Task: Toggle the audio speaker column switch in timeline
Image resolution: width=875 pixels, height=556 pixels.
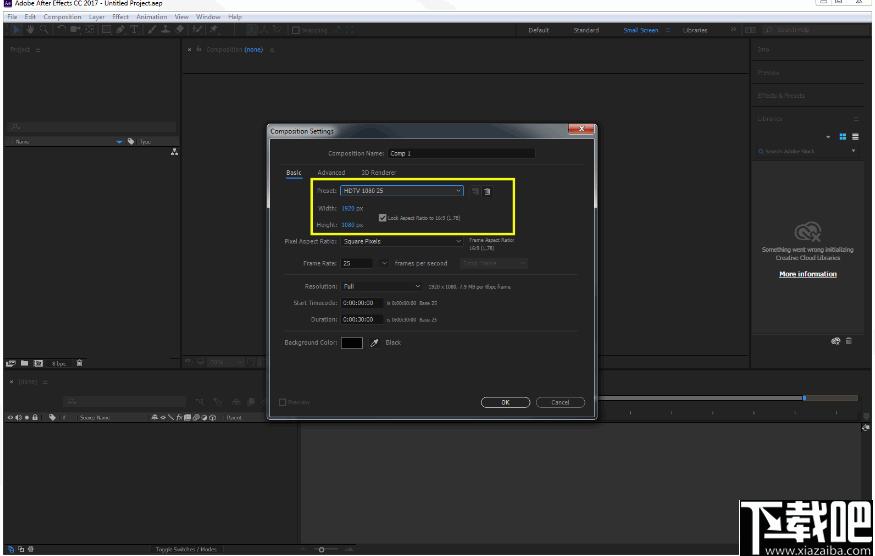Action: click(18, 418)
